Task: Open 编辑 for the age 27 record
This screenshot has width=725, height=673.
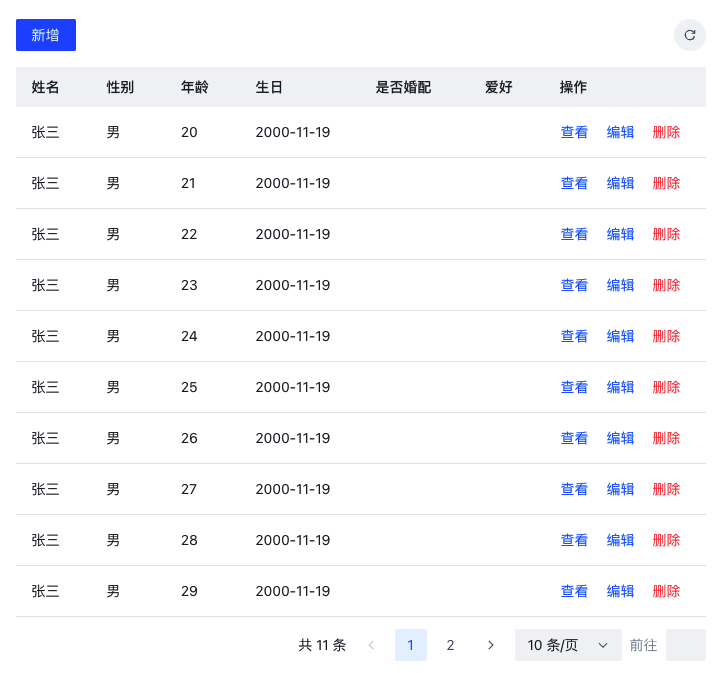Action: pos(620,489)
